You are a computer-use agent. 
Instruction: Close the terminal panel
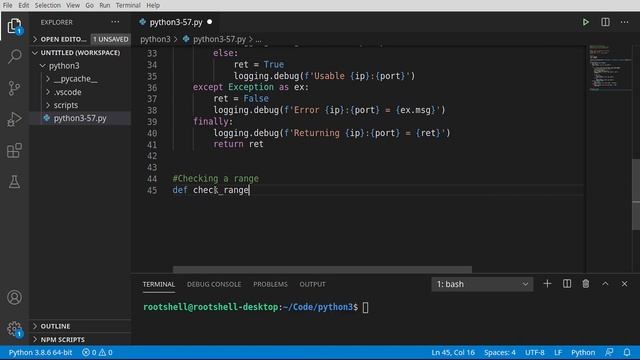click(624, 284)
